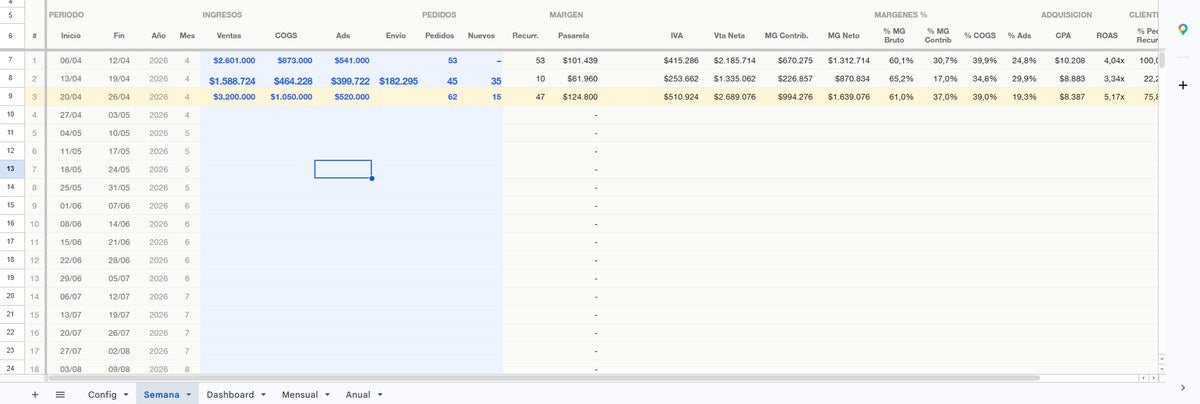Screen dimensions: 1200x404
Task: Switch to the Anual sheet tab
Action: [x=358, y=395]
